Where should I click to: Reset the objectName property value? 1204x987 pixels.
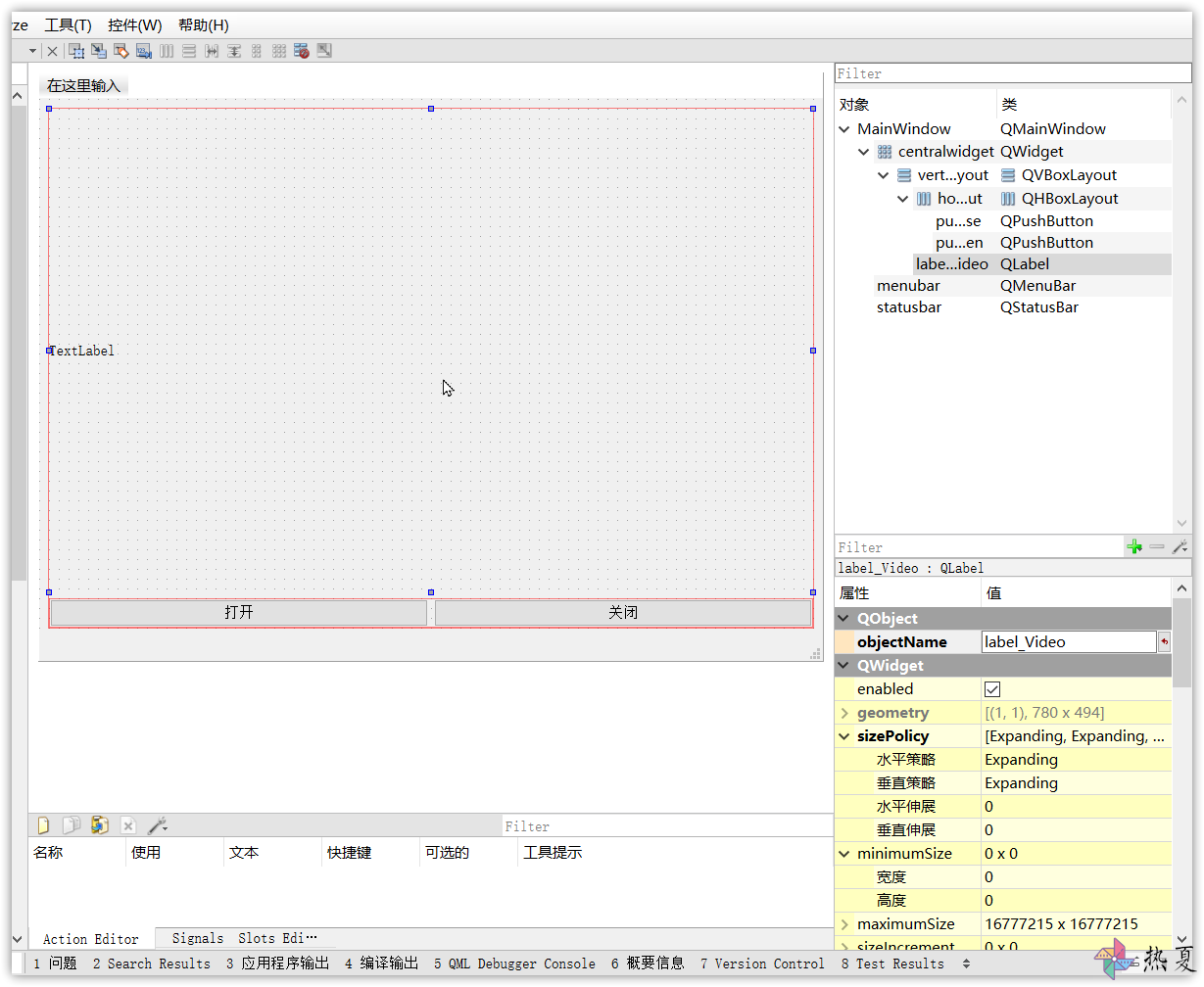[x=1164, y=642]
